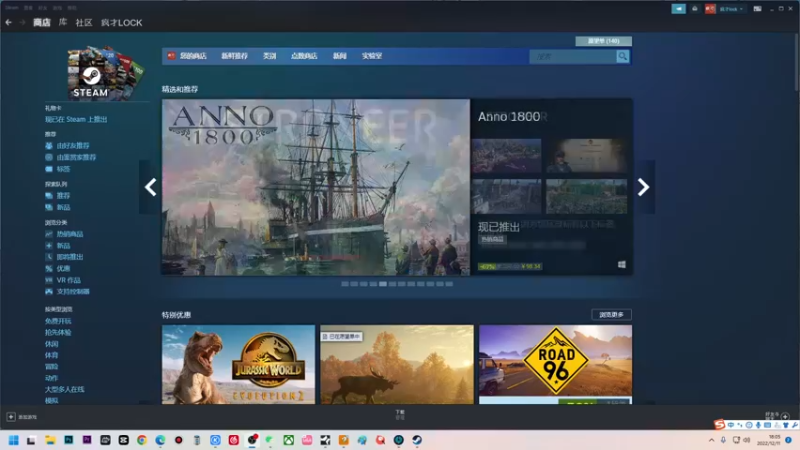
Task: Switch to Big Picture mode icon
Action: [x=757, y=9]
